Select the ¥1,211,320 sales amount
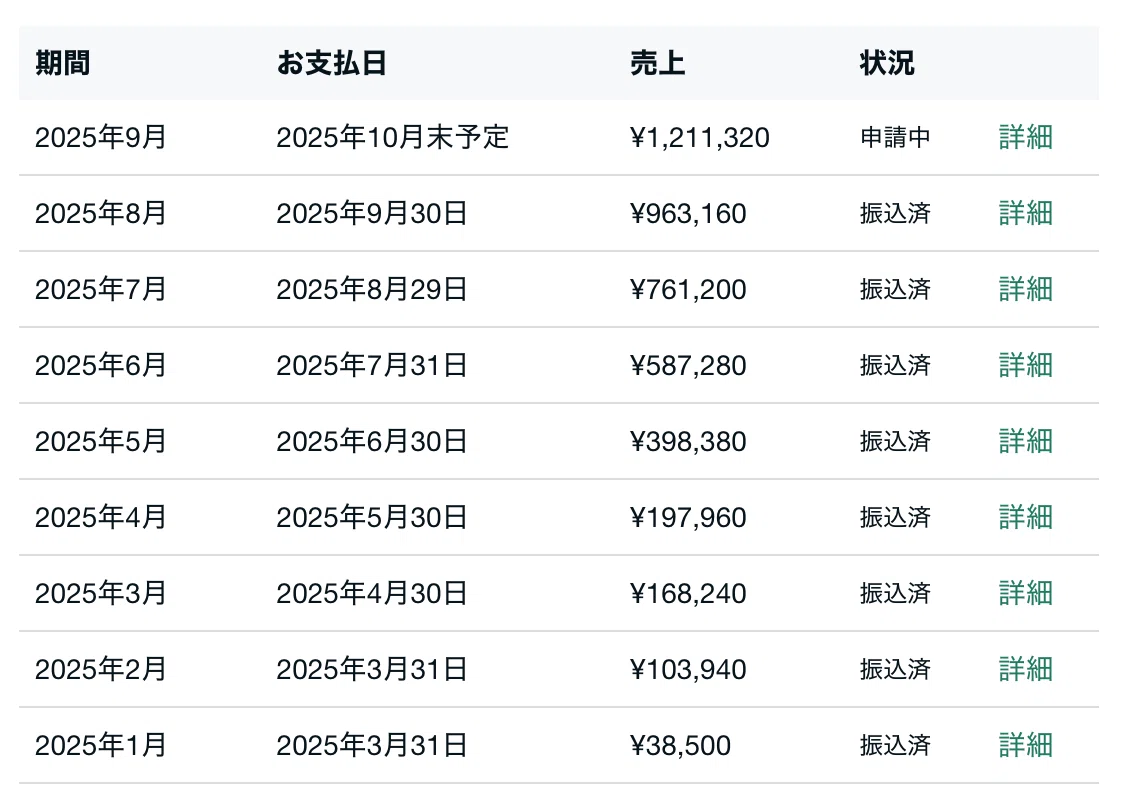Viewport: 1130px width, 790px height. click(700, 138)
